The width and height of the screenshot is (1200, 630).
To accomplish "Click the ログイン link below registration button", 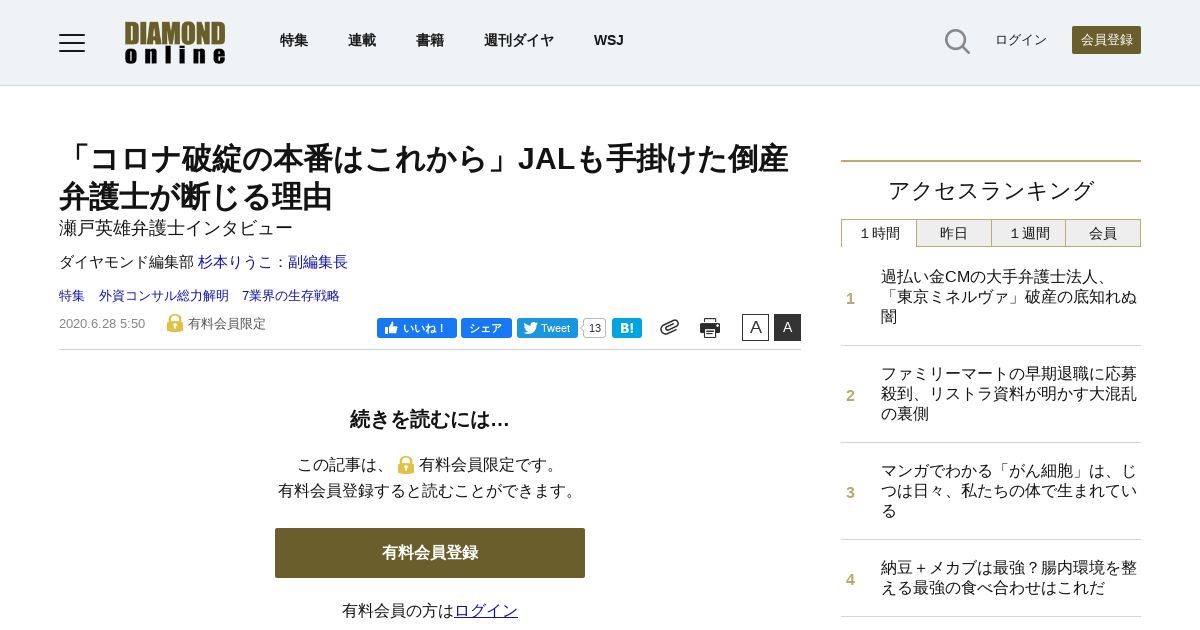I will tap(486, 610).
